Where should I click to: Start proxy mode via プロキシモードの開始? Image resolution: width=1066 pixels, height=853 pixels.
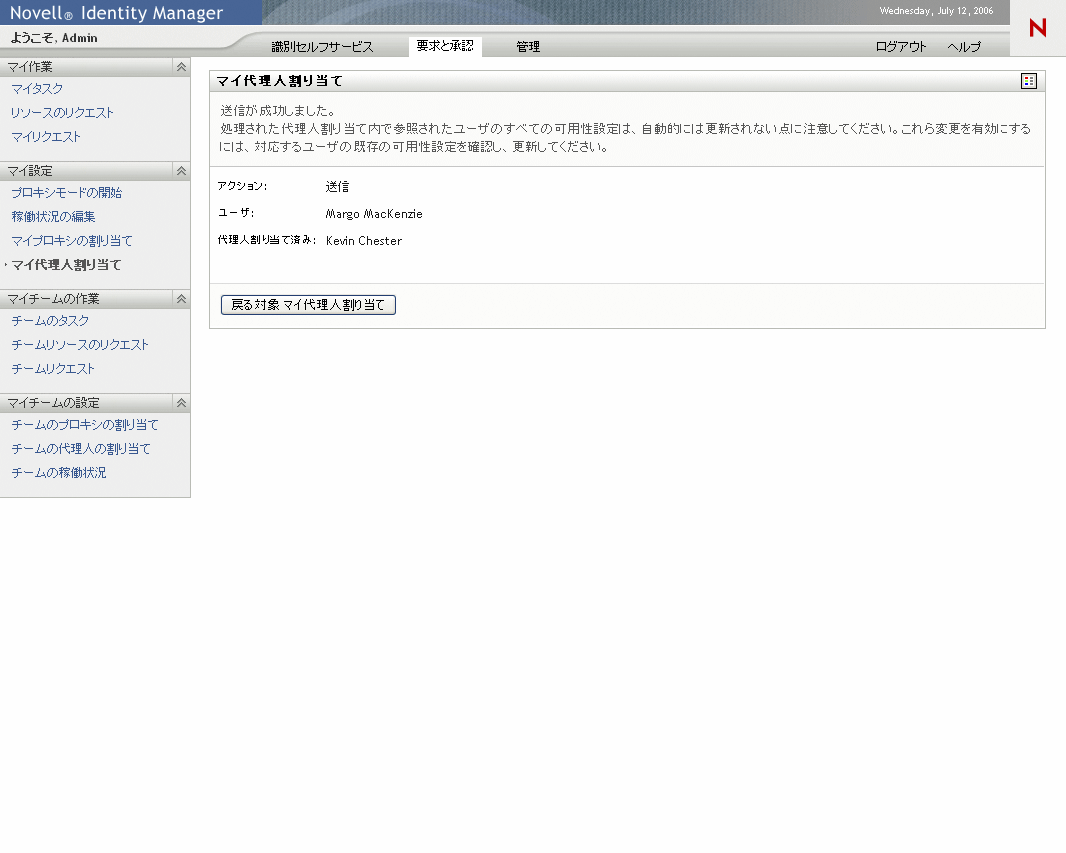click(x=67, y=192)
